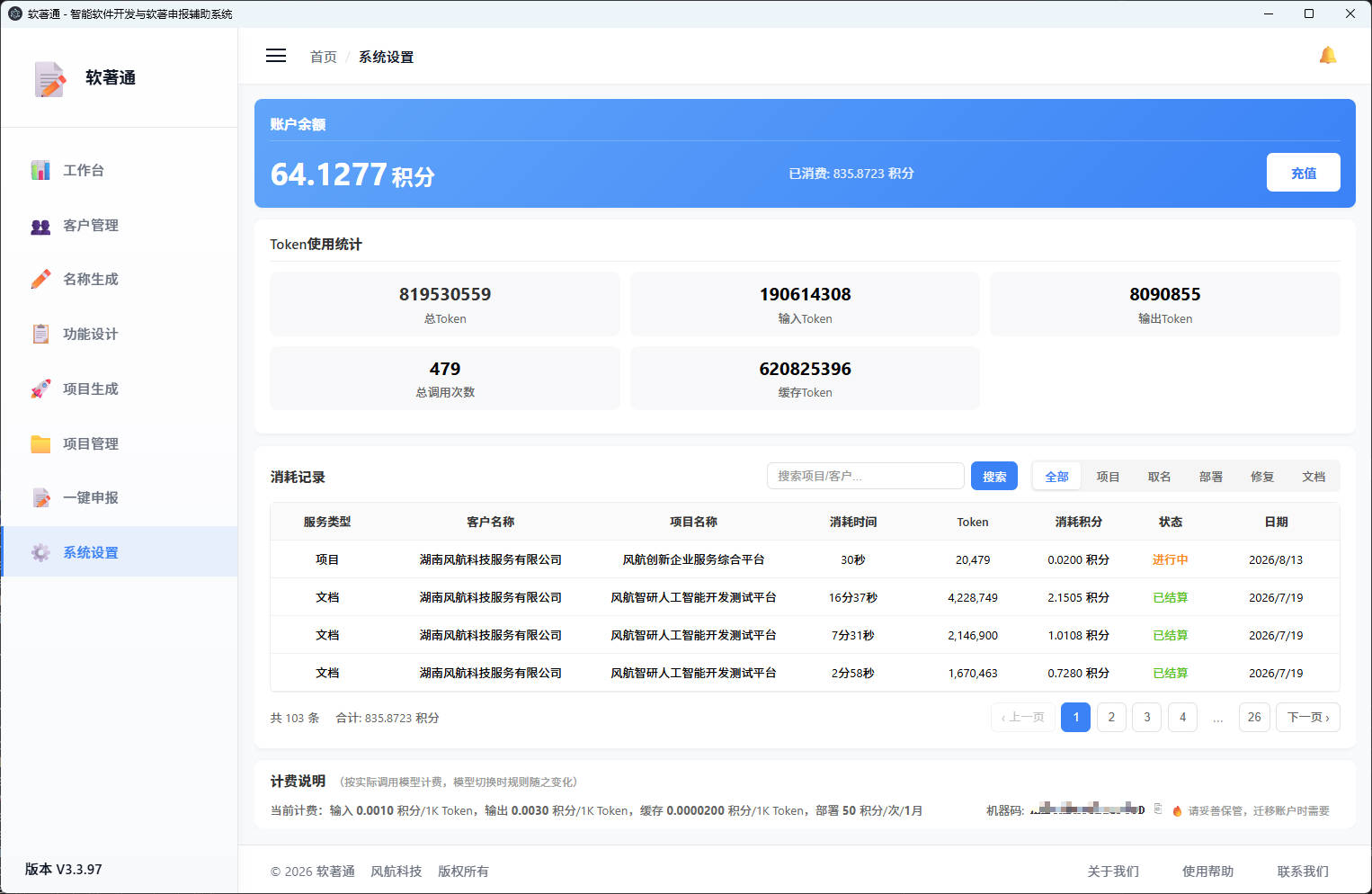Go to page 4 of records
Image resolution: width=1372 pixels, height=894 pixels.
click(x=1182, y=717)
